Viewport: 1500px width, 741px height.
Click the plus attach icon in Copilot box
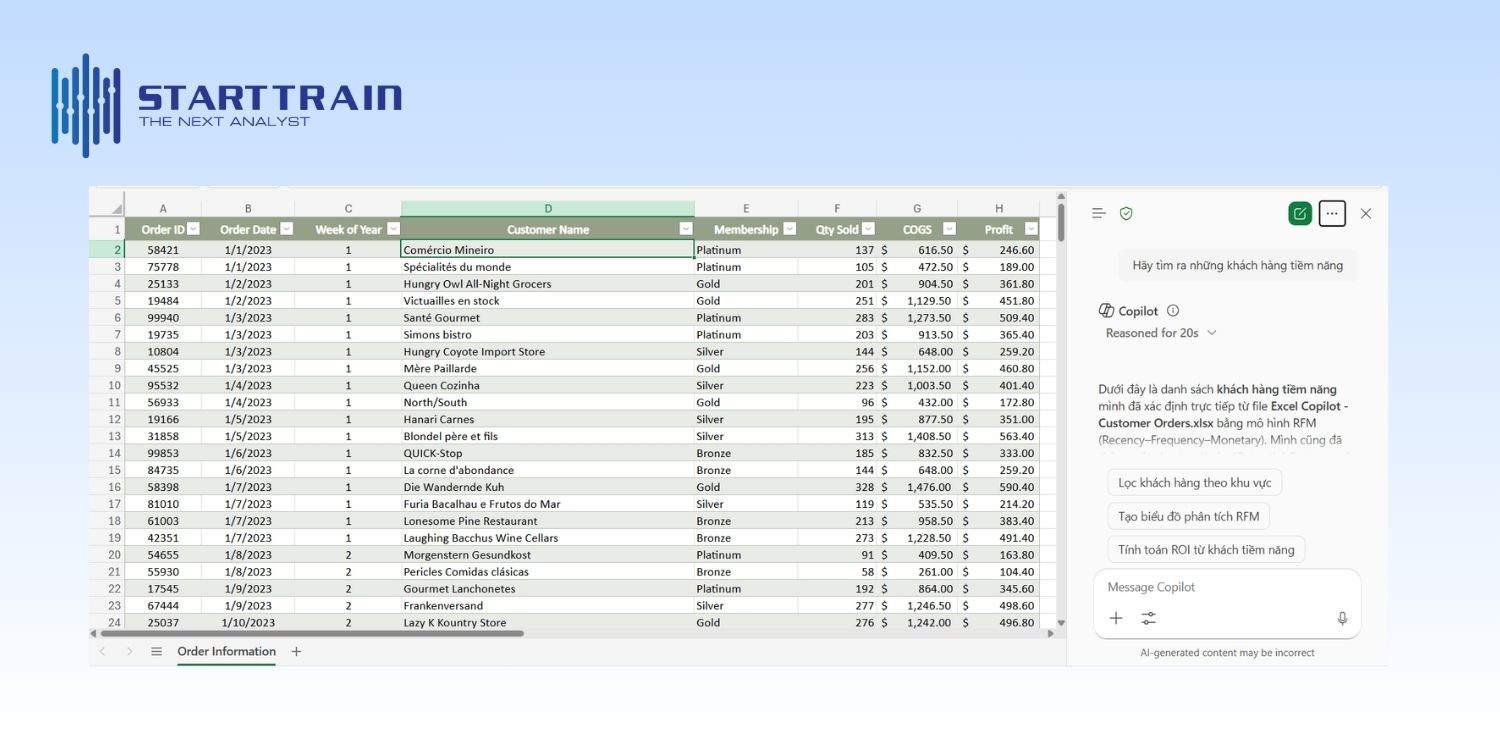tap(1116, 619)
